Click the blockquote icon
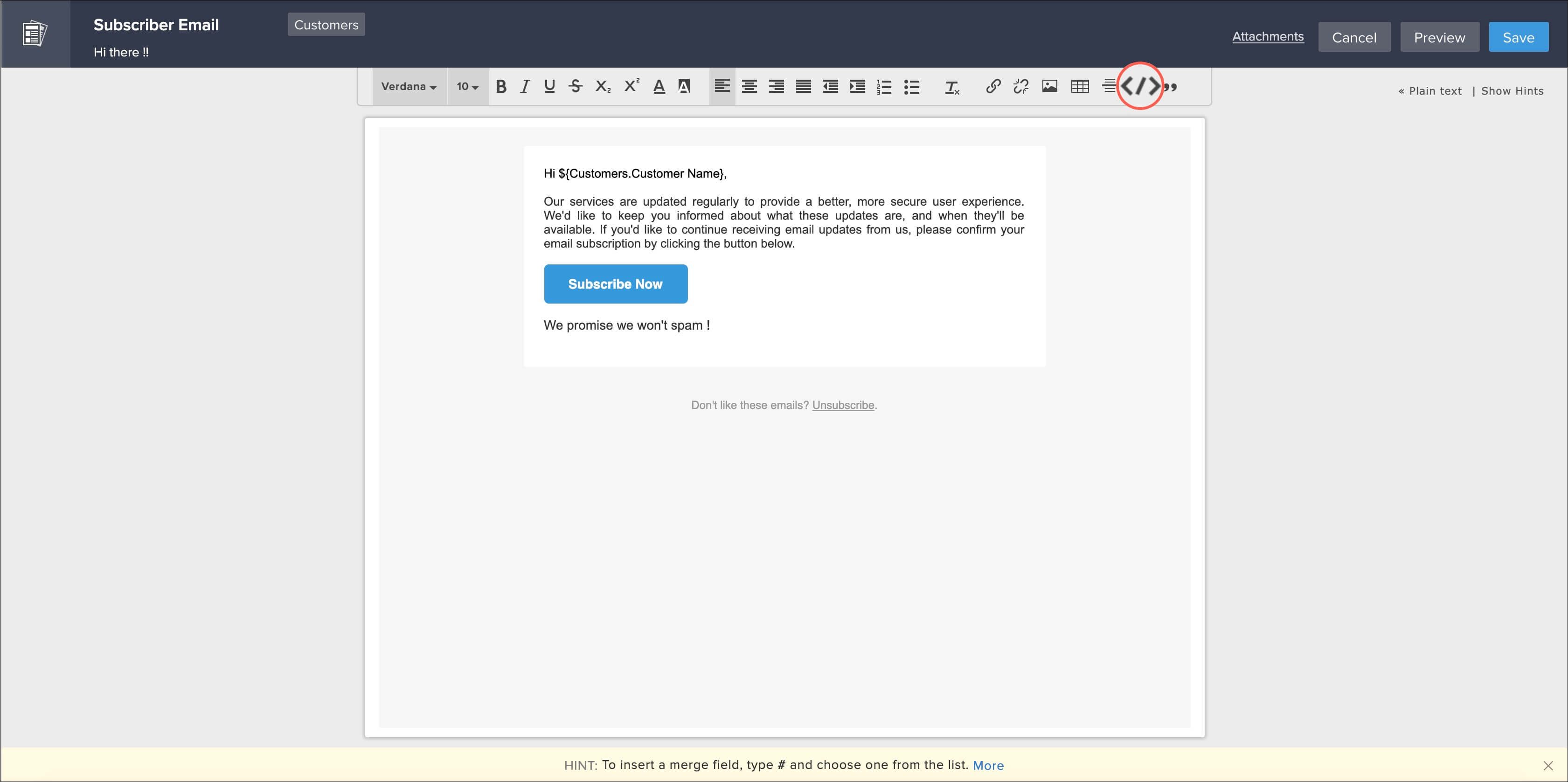The width and height of the screenshot is (1568, 782). [1171, 87]
